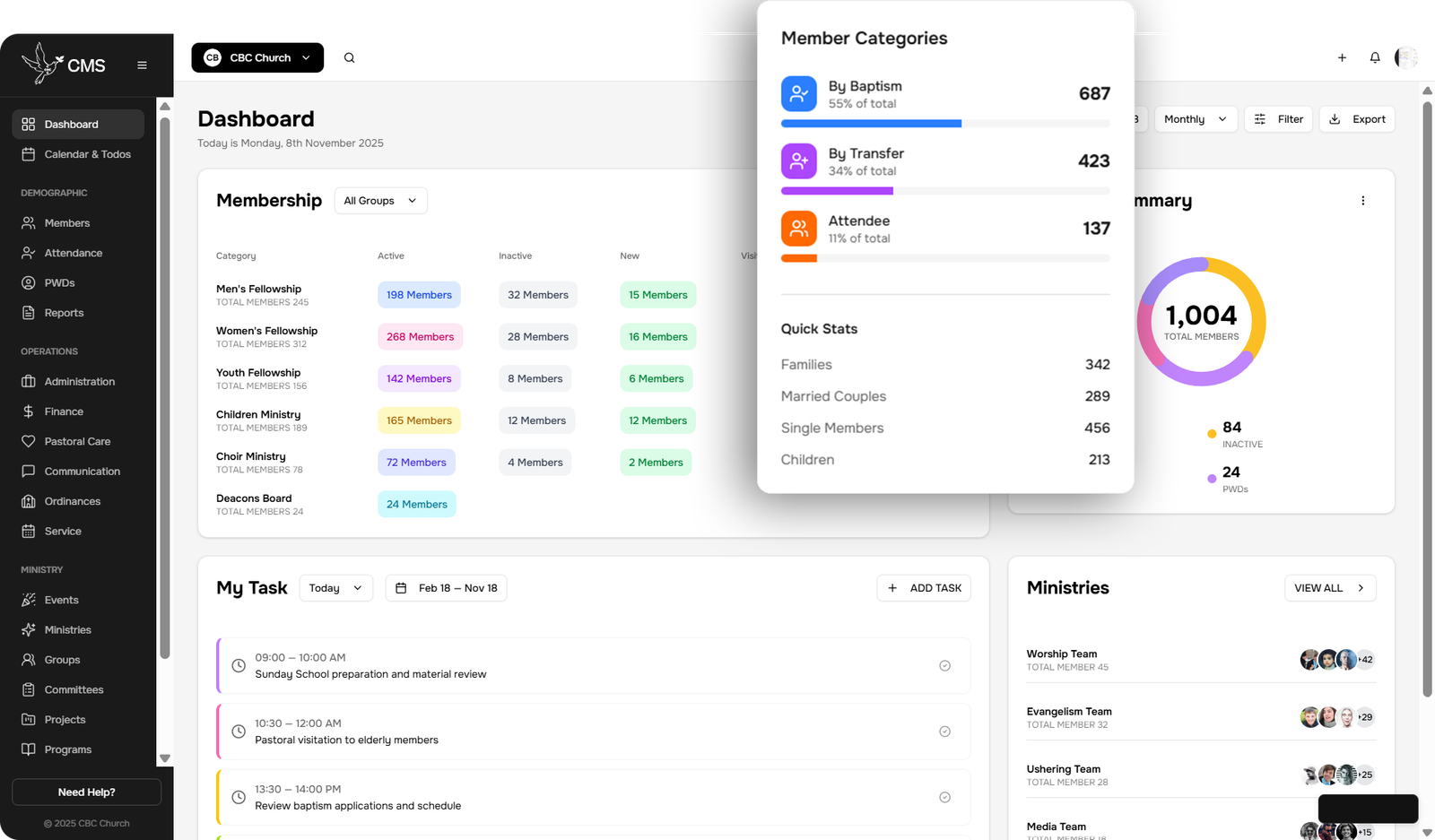
Task: Open the Monthly period dropdown
Action: coord(1196,119)
